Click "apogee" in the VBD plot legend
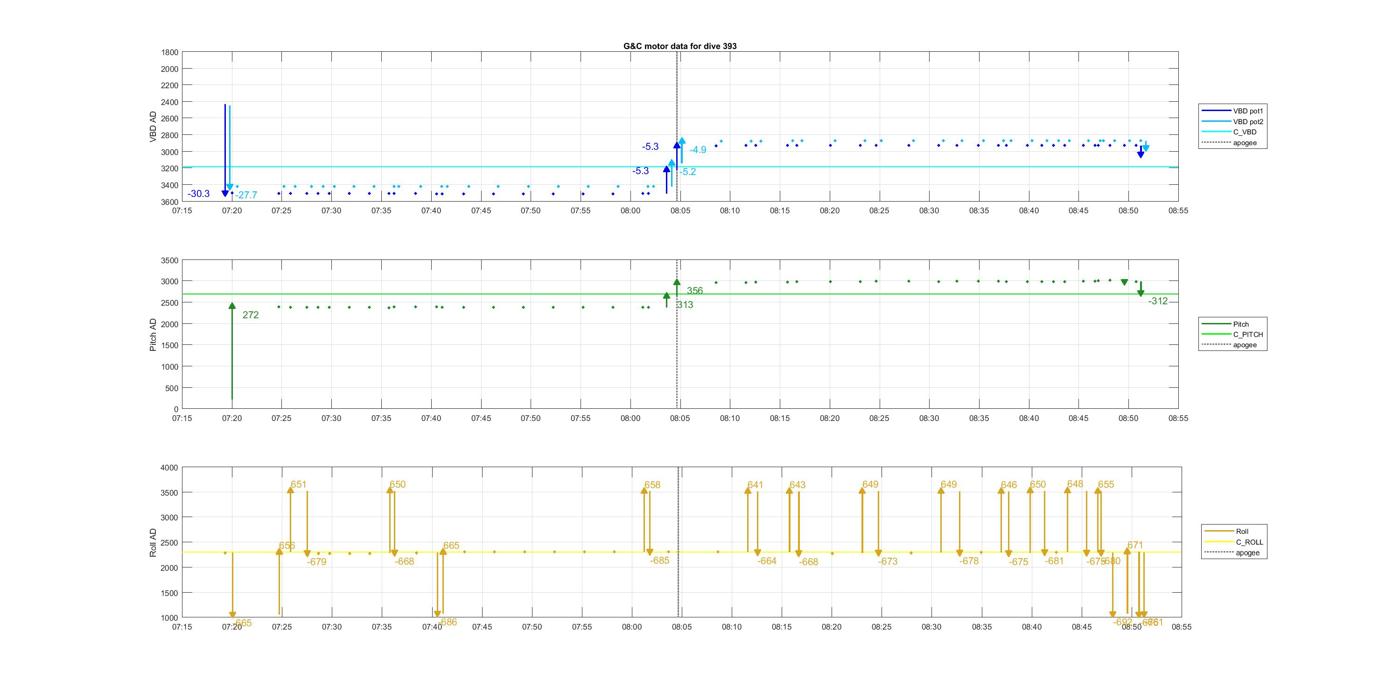The image size is (1400, 693). point(1245,142)
